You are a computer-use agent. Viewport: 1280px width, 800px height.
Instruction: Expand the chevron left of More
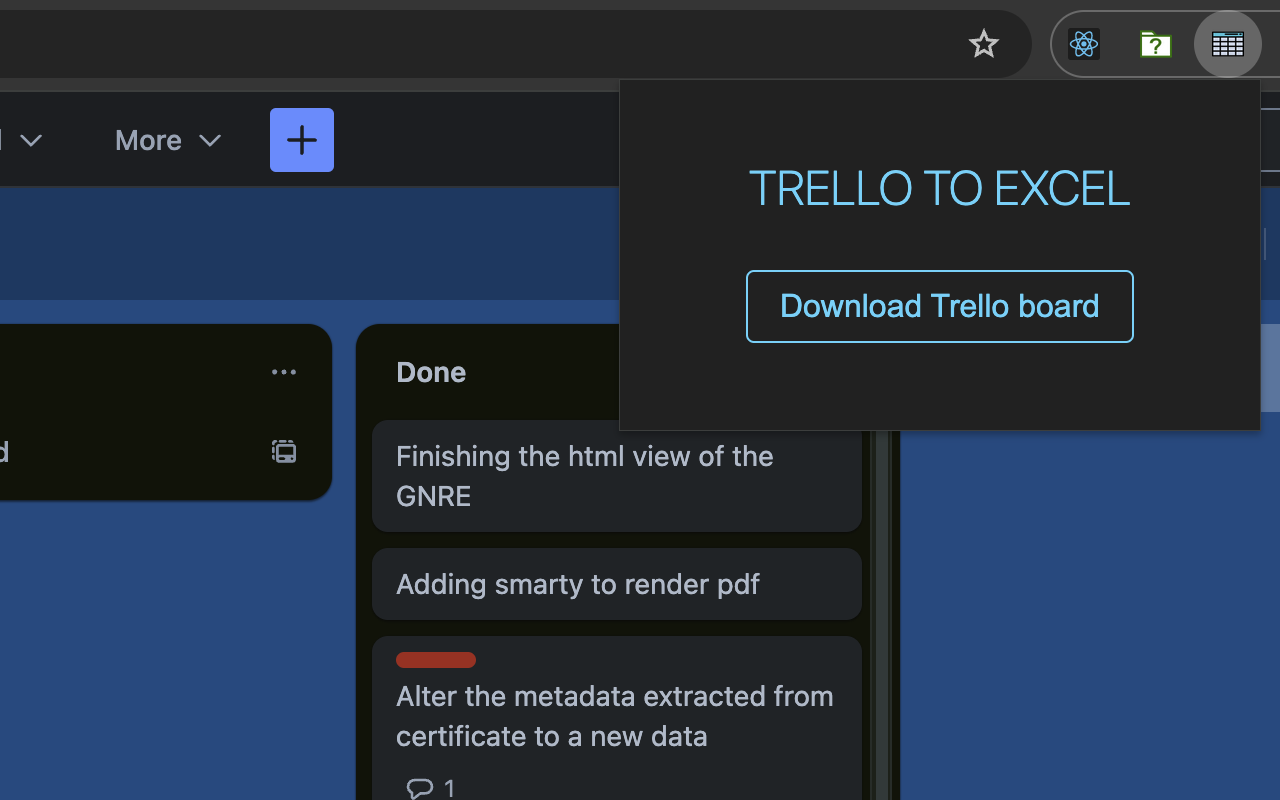[x=31, y=140]
